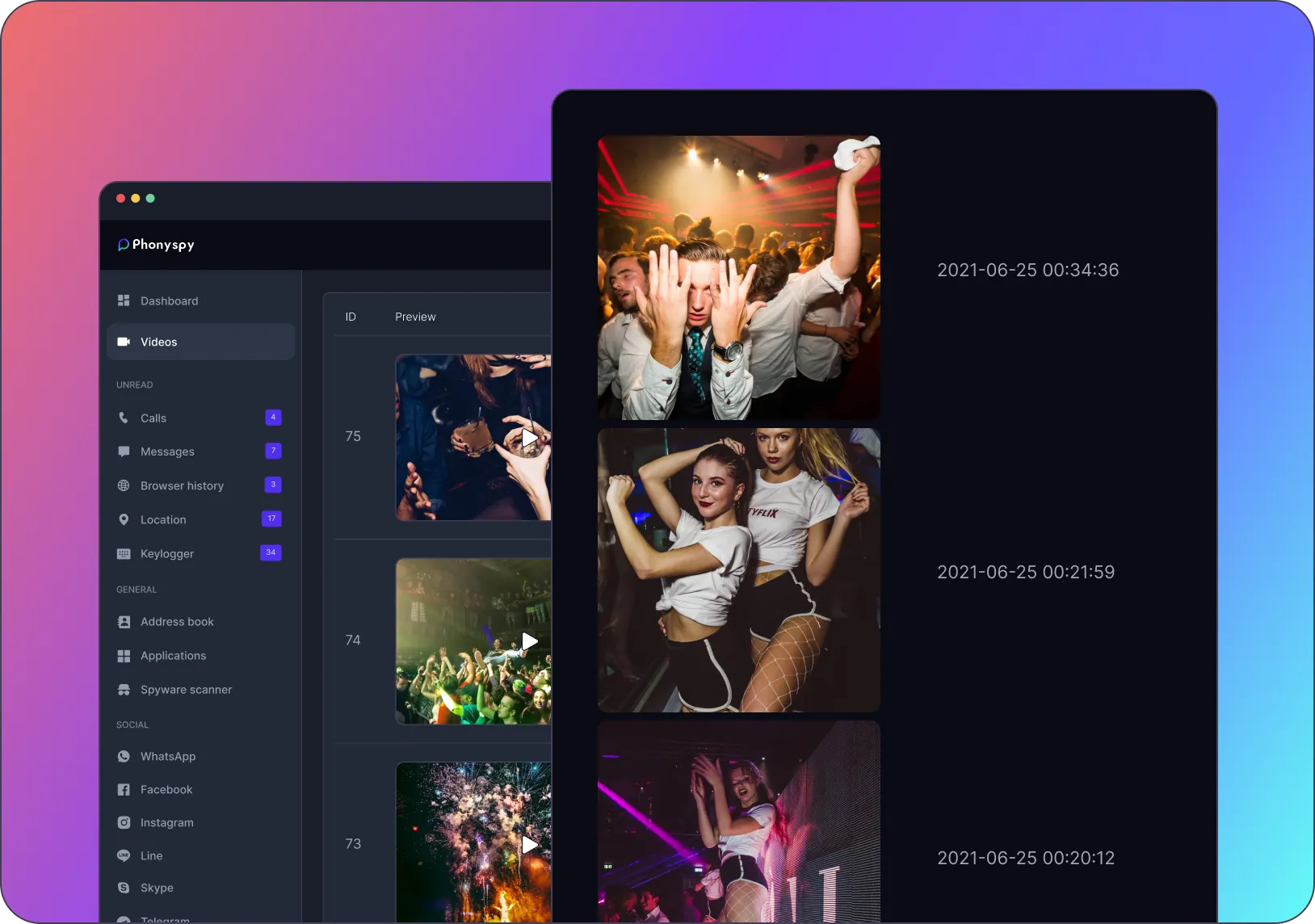
Task: Select the Dashboard icon in the sidebar
Action: point(124,300)
